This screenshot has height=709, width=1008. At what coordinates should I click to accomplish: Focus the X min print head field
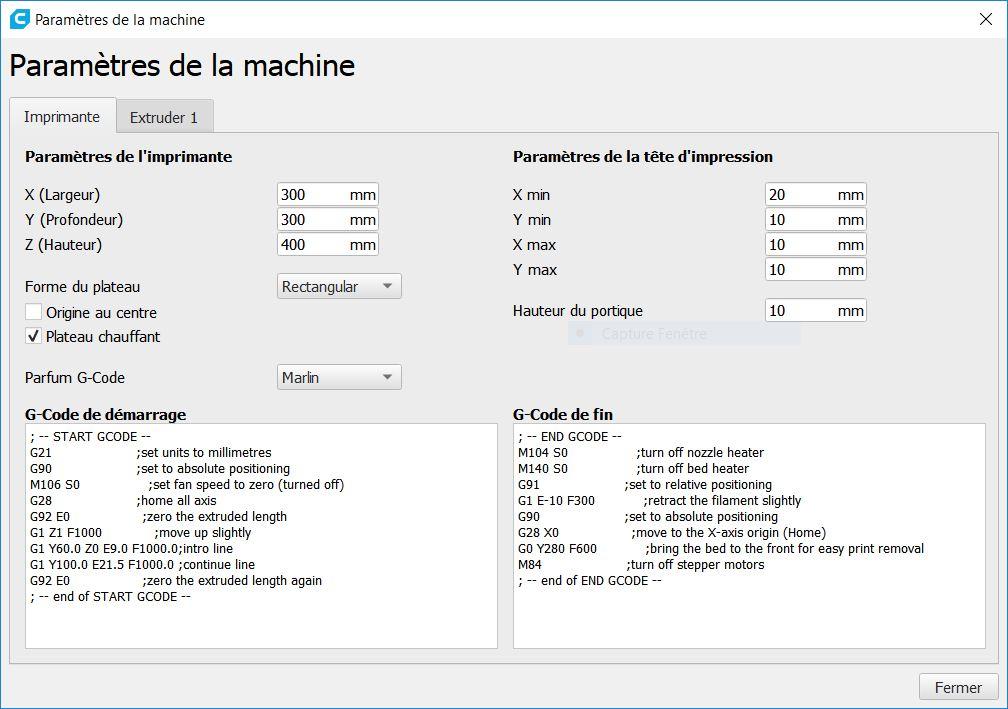click(816, 195)
